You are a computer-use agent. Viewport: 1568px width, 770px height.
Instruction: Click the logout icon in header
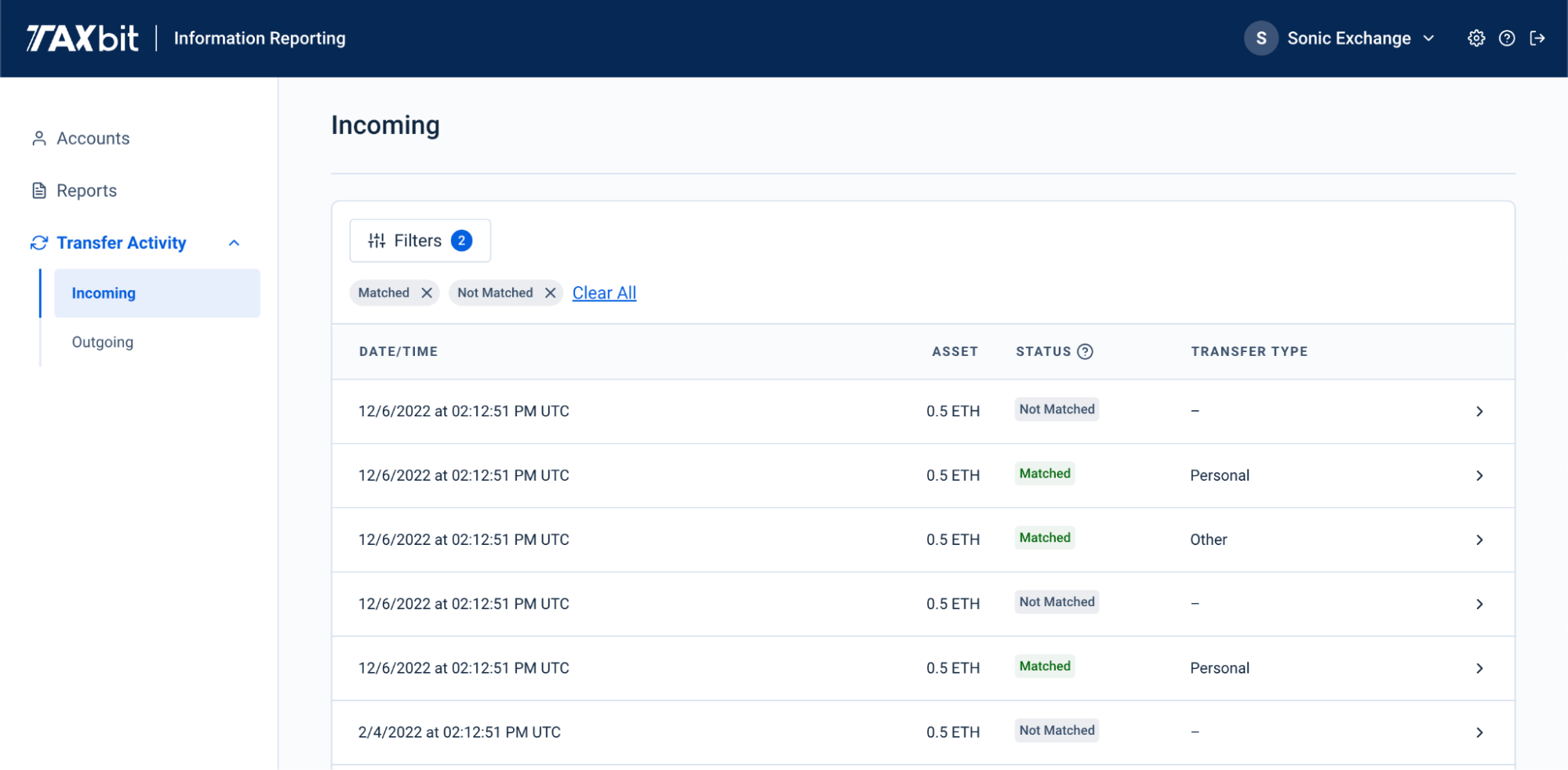point(1537,38)
